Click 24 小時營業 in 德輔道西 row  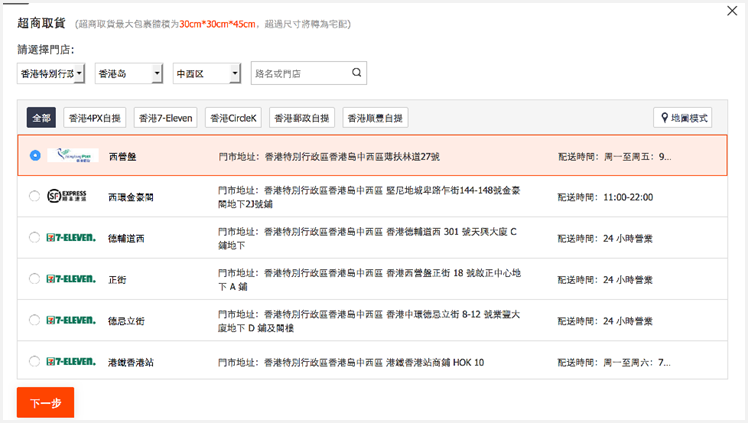coord(628,238)
